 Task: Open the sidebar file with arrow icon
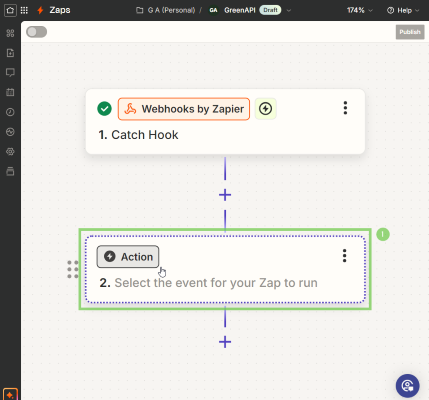tap(10, 53)
